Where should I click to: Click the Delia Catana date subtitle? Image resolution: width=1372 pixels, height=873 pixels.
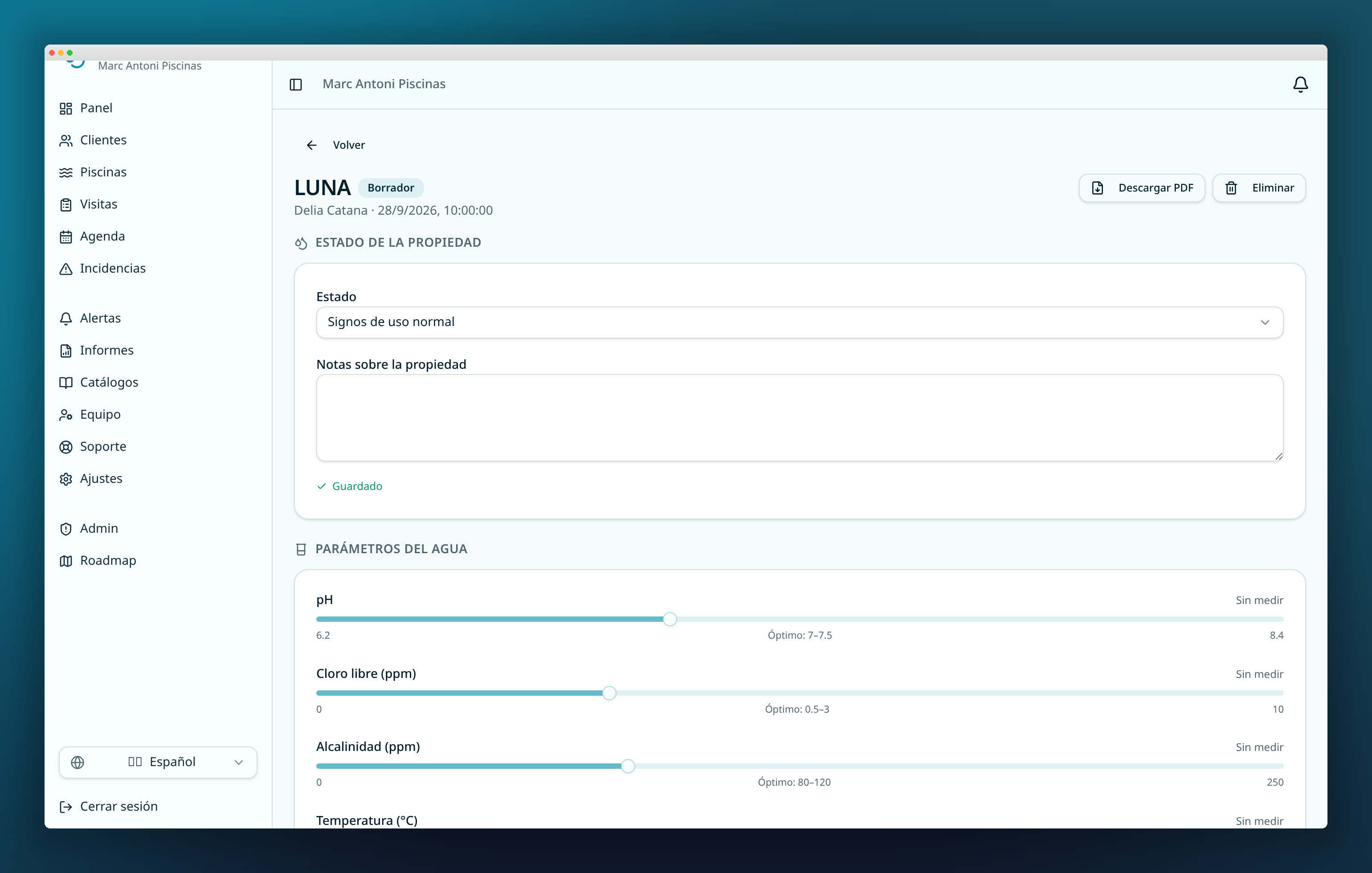point(393,210)
